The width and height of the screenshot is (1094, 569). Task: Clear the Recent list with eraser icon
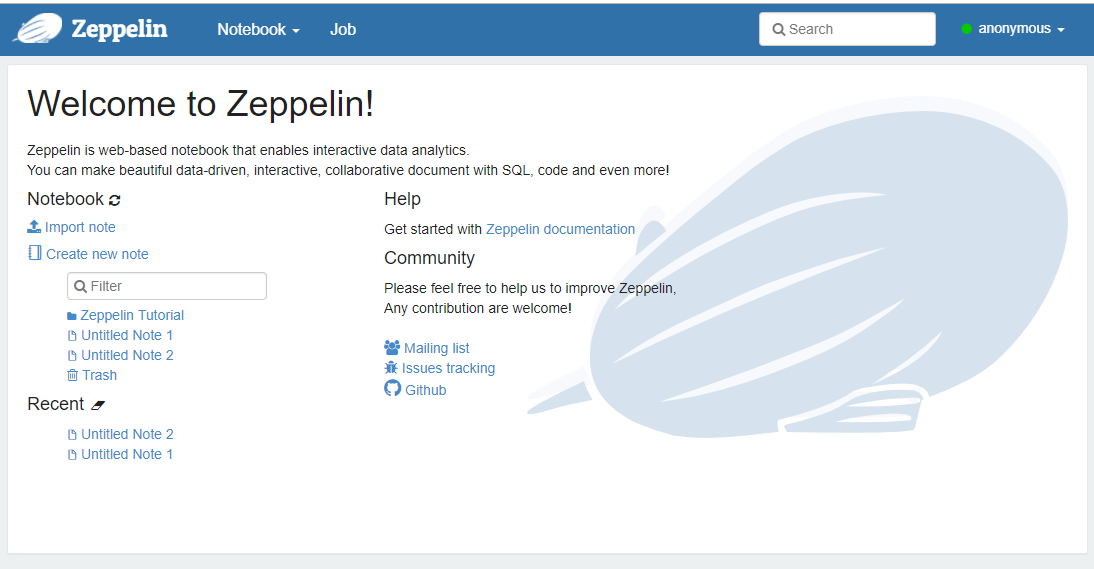pos(98,405)
